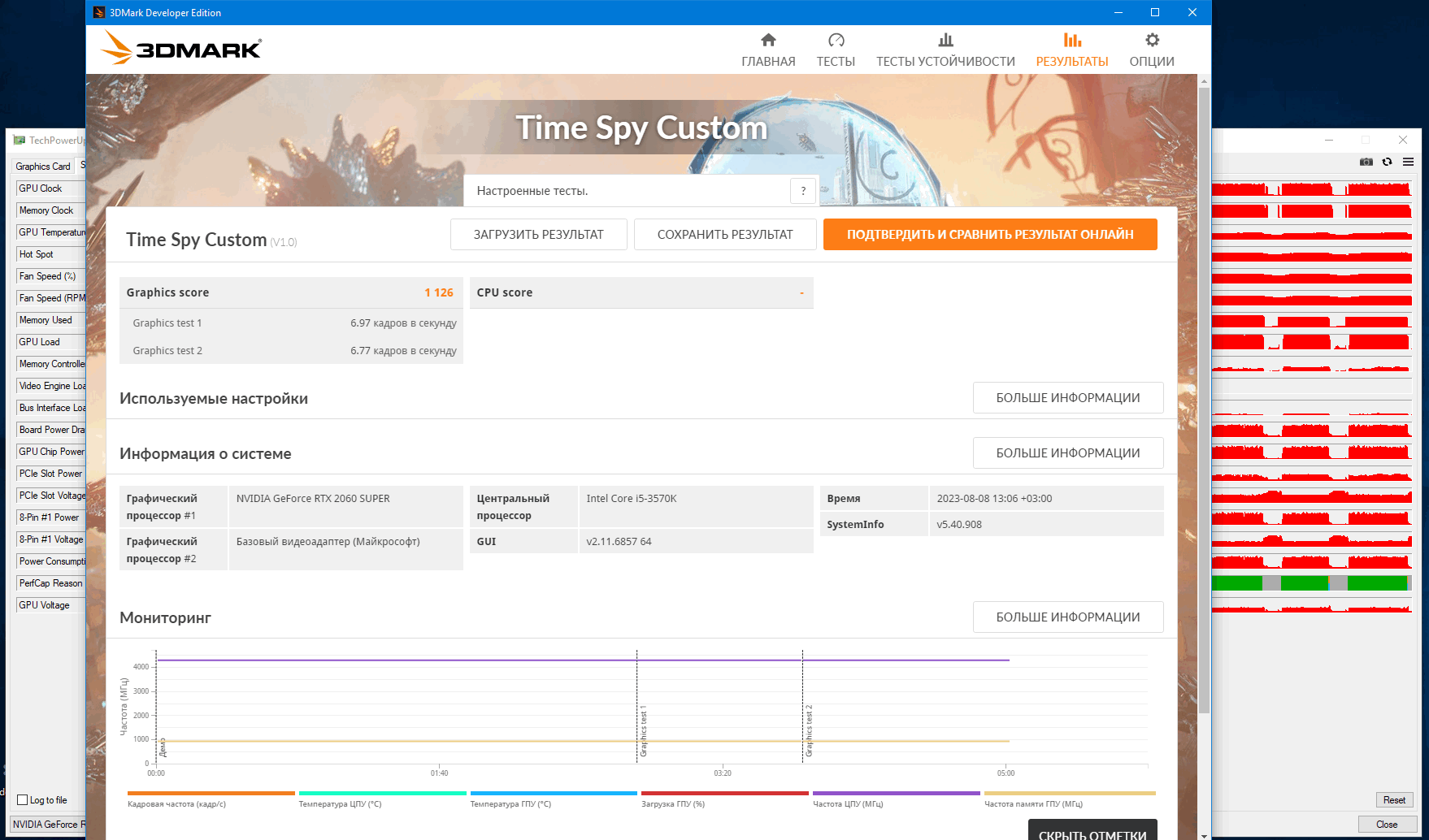
Task: Open the PCIe Slot Voltage sensor dropdown
Action: pos(50,496)
